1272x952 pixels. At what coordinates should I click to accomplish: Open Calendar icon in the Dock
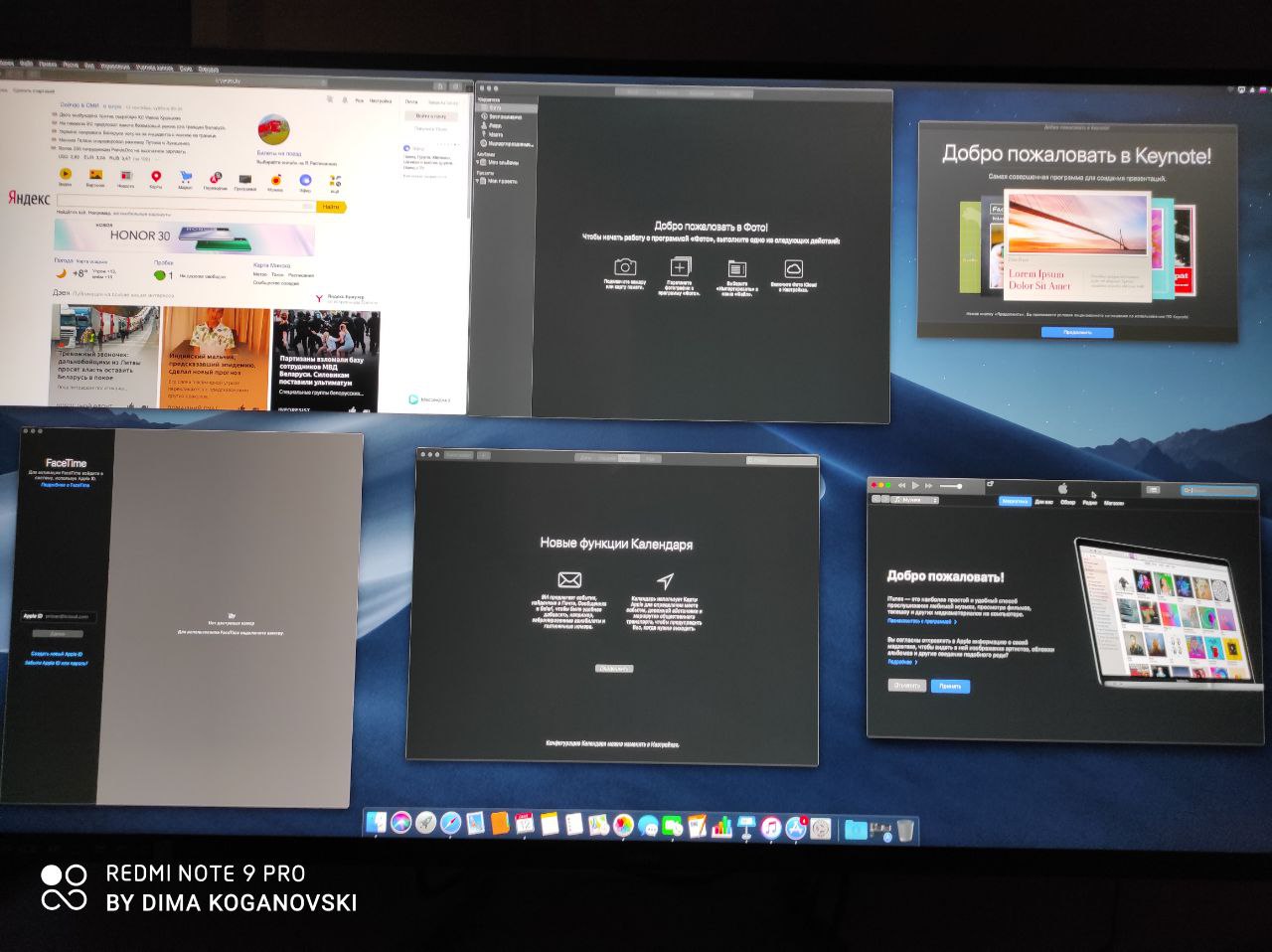click(x=525, y=824)
